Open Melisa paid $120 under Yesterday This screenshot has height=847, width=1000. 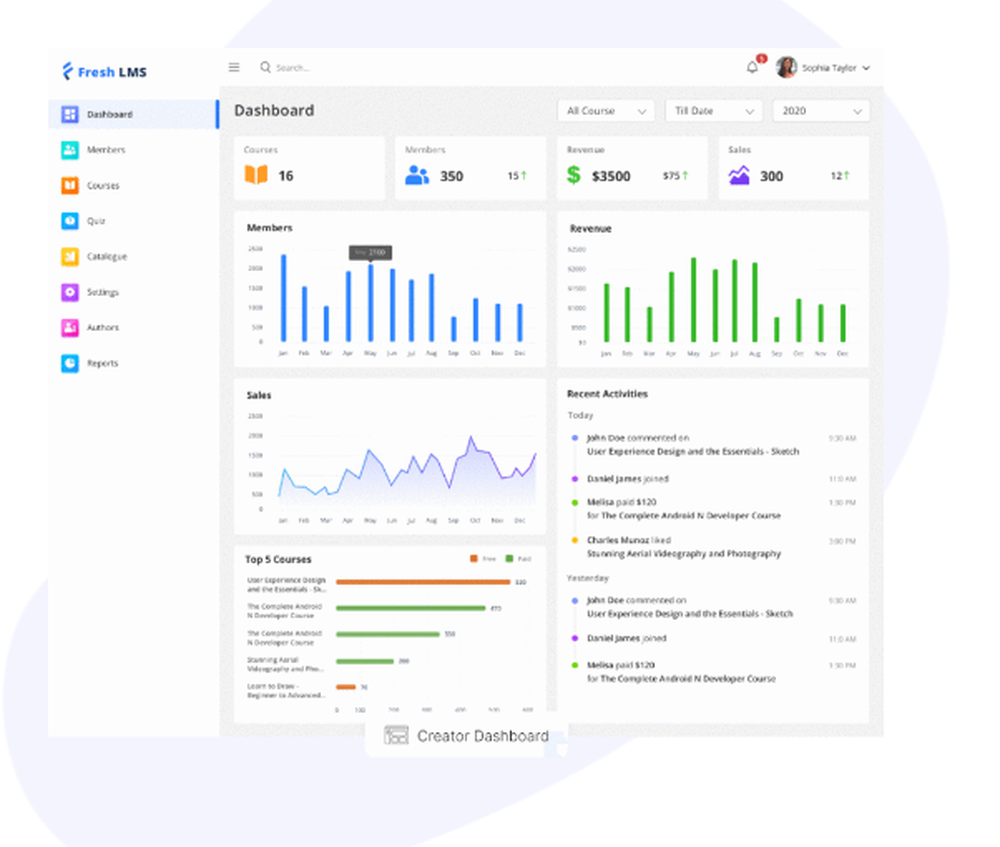(x=621, y=665)
